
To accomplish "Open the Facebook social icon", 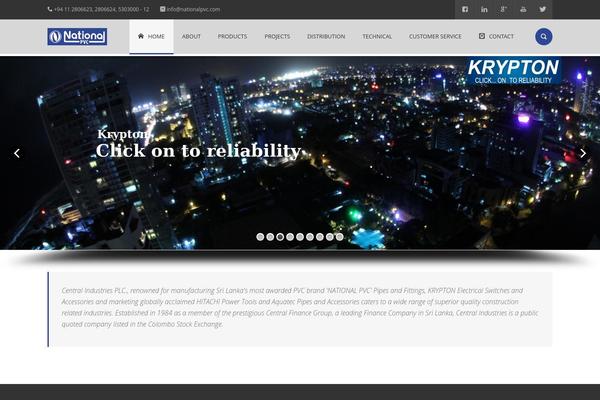I will tap(465, 9).
